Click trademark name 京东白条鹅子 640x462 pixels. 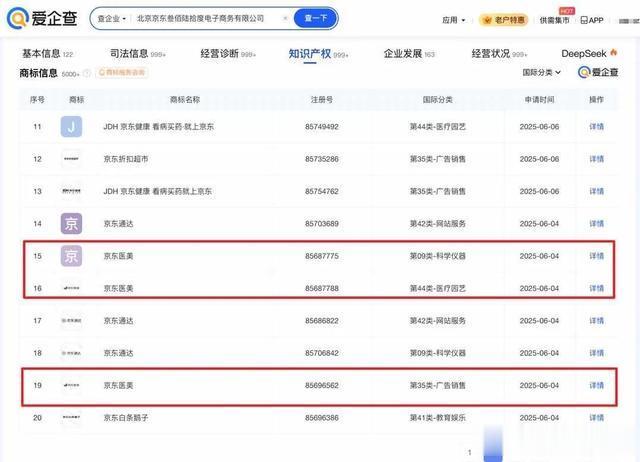click(x=126, y=418)
